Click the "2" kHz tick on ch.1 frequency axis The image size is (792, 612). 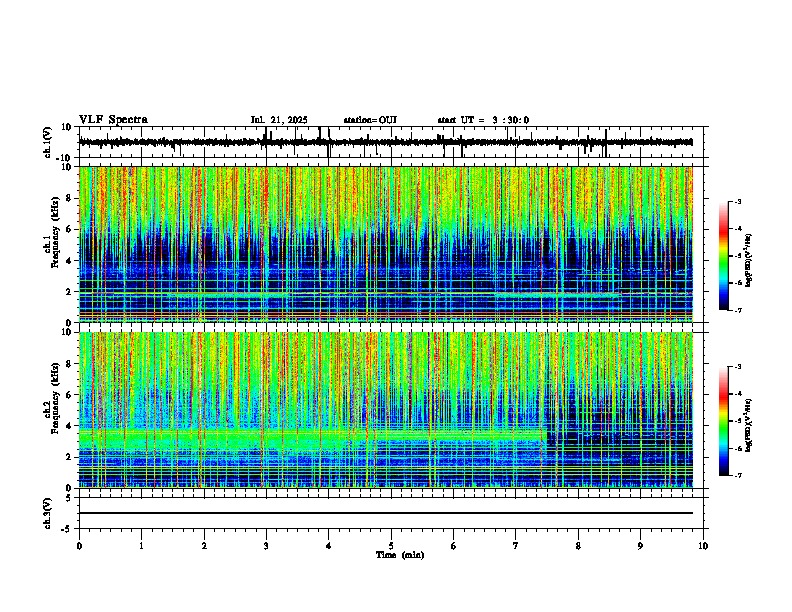[70, 291]
